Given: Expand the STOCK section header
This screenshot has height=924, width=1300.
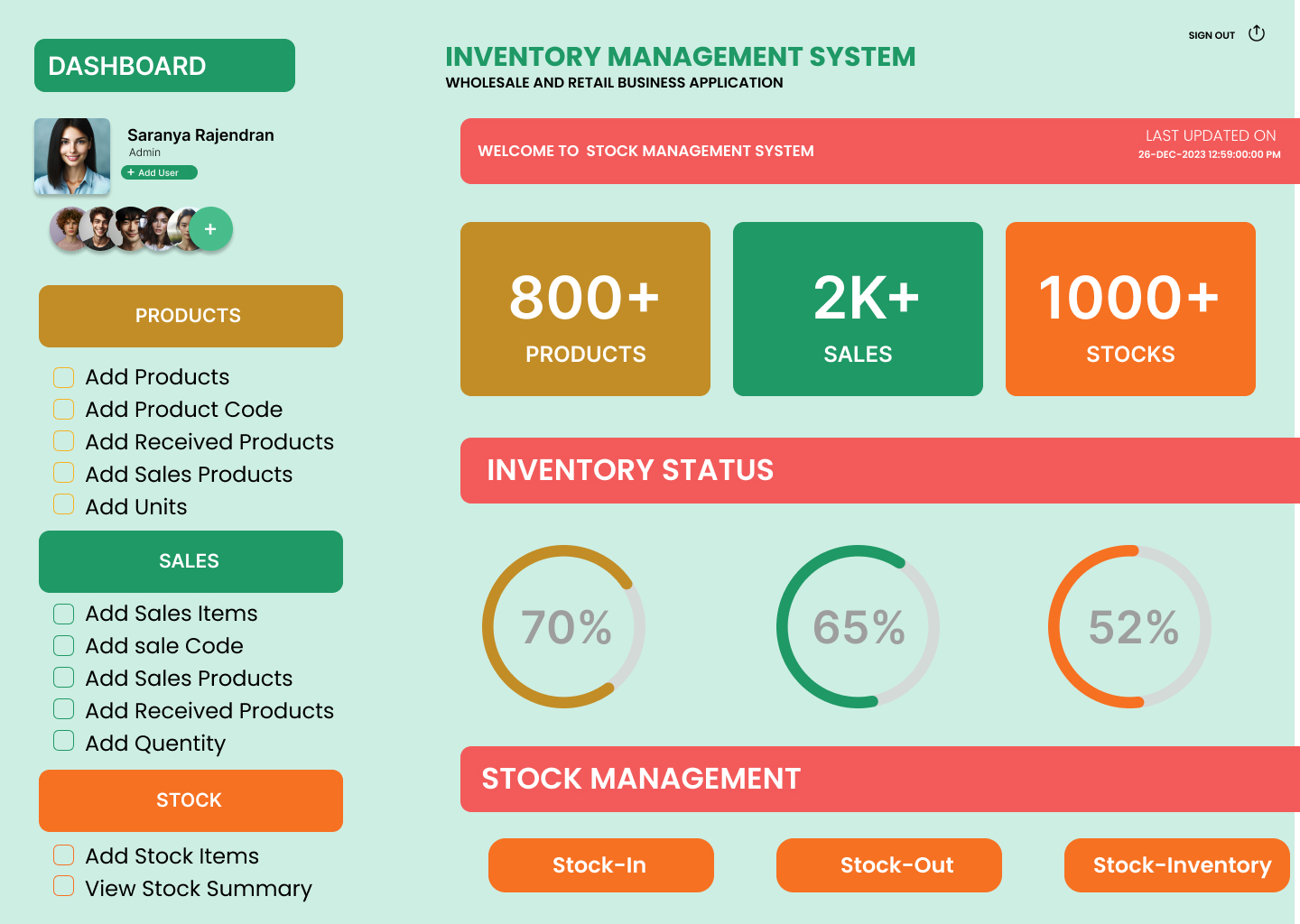Looking at the screenshot, I should [190, 800].
